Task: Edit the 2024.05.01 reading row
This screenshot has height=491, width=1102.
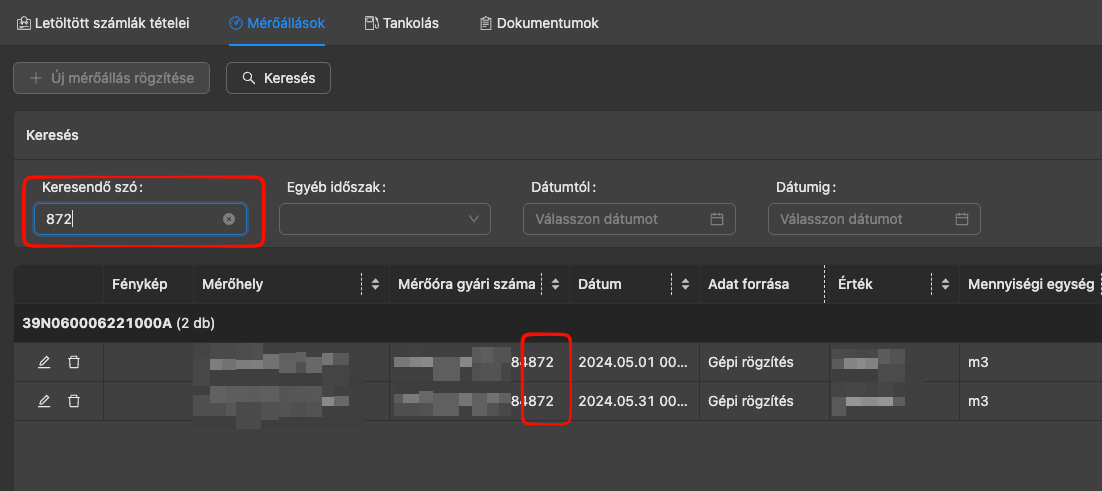Action: [44, 362]
